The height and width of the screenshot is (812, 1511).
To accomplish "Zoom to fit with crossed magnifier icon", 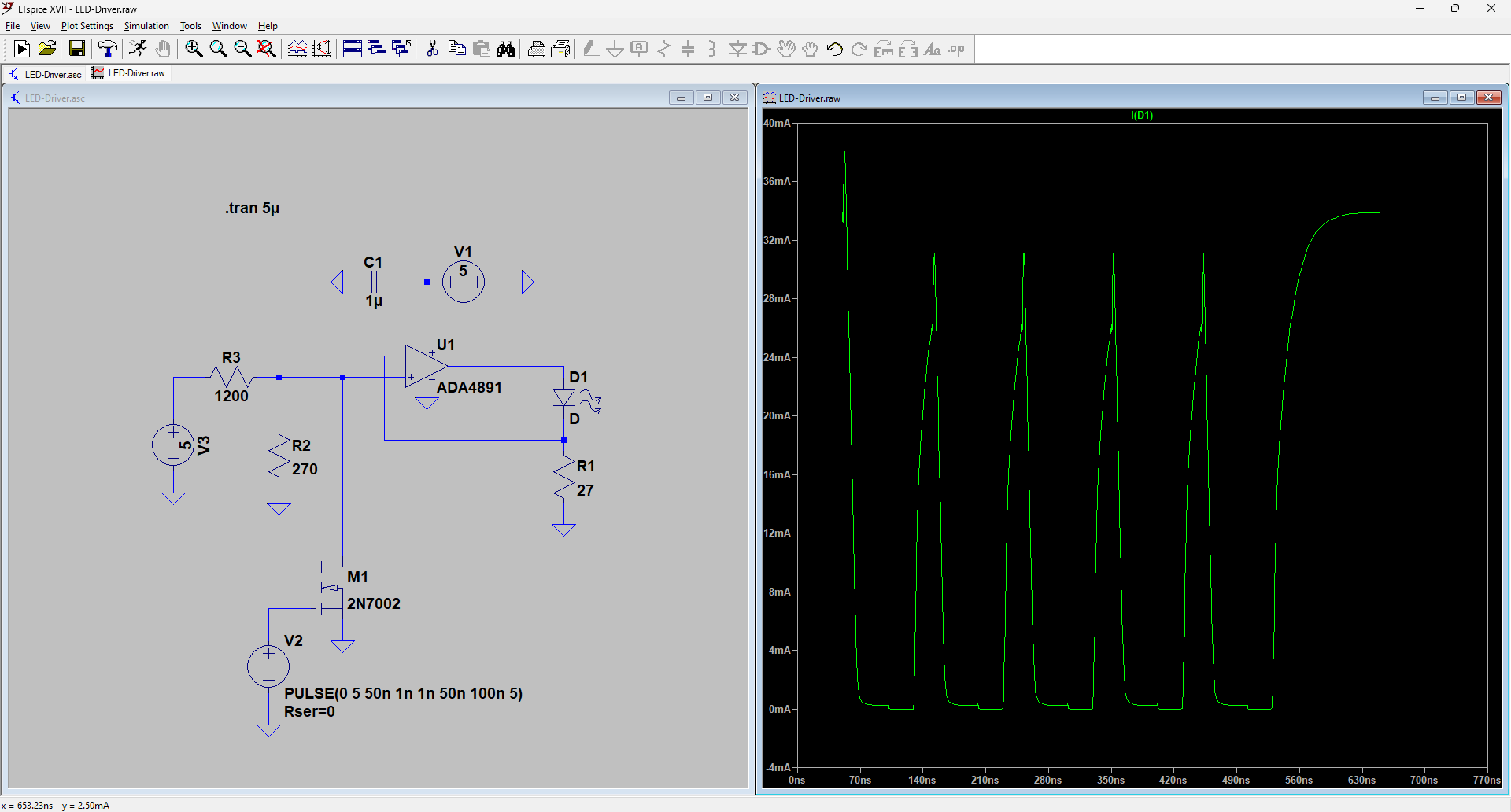I will tap(267, 49).
